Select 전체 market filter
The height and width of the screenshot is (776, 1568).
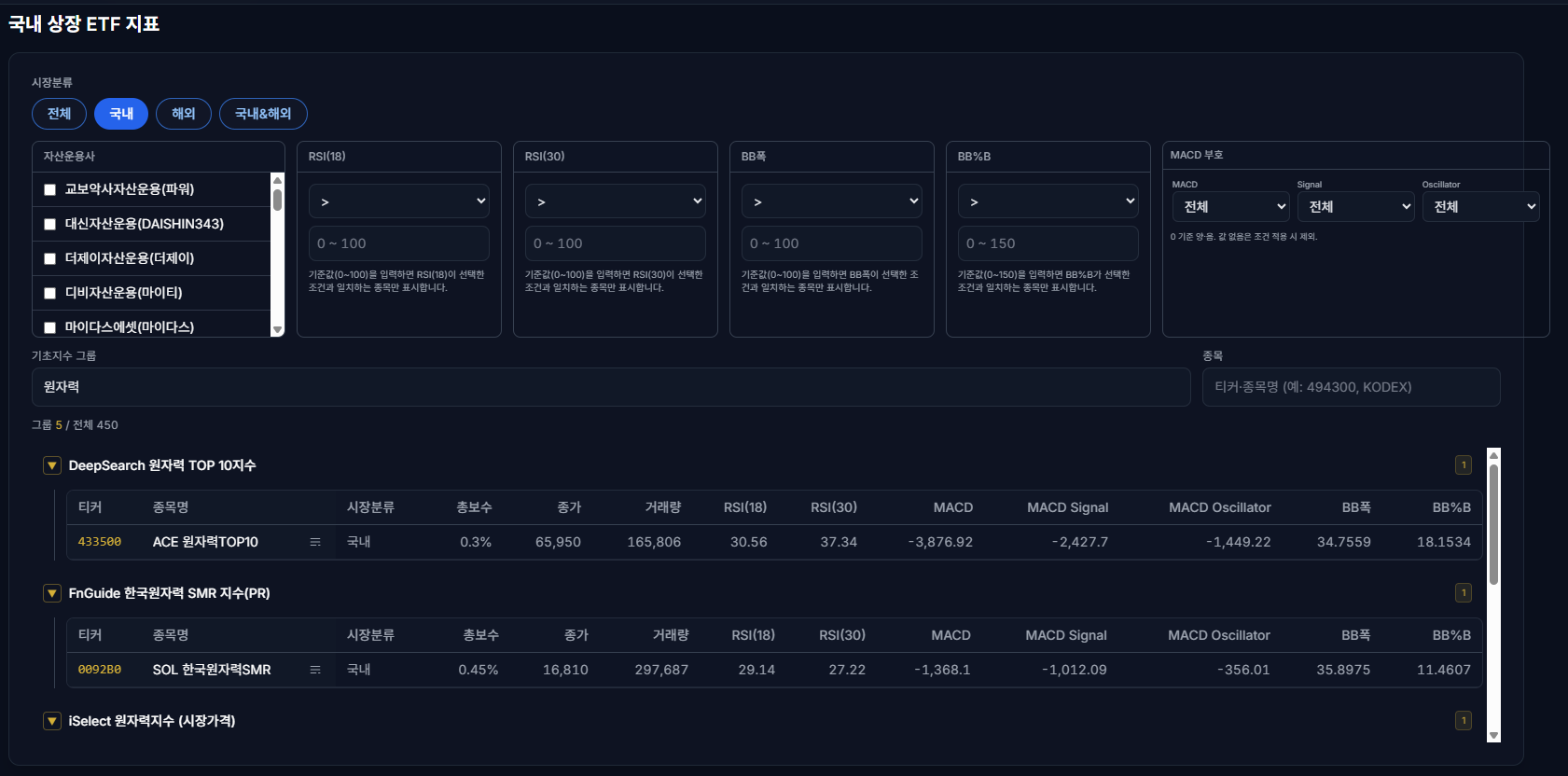pos(60,114)
